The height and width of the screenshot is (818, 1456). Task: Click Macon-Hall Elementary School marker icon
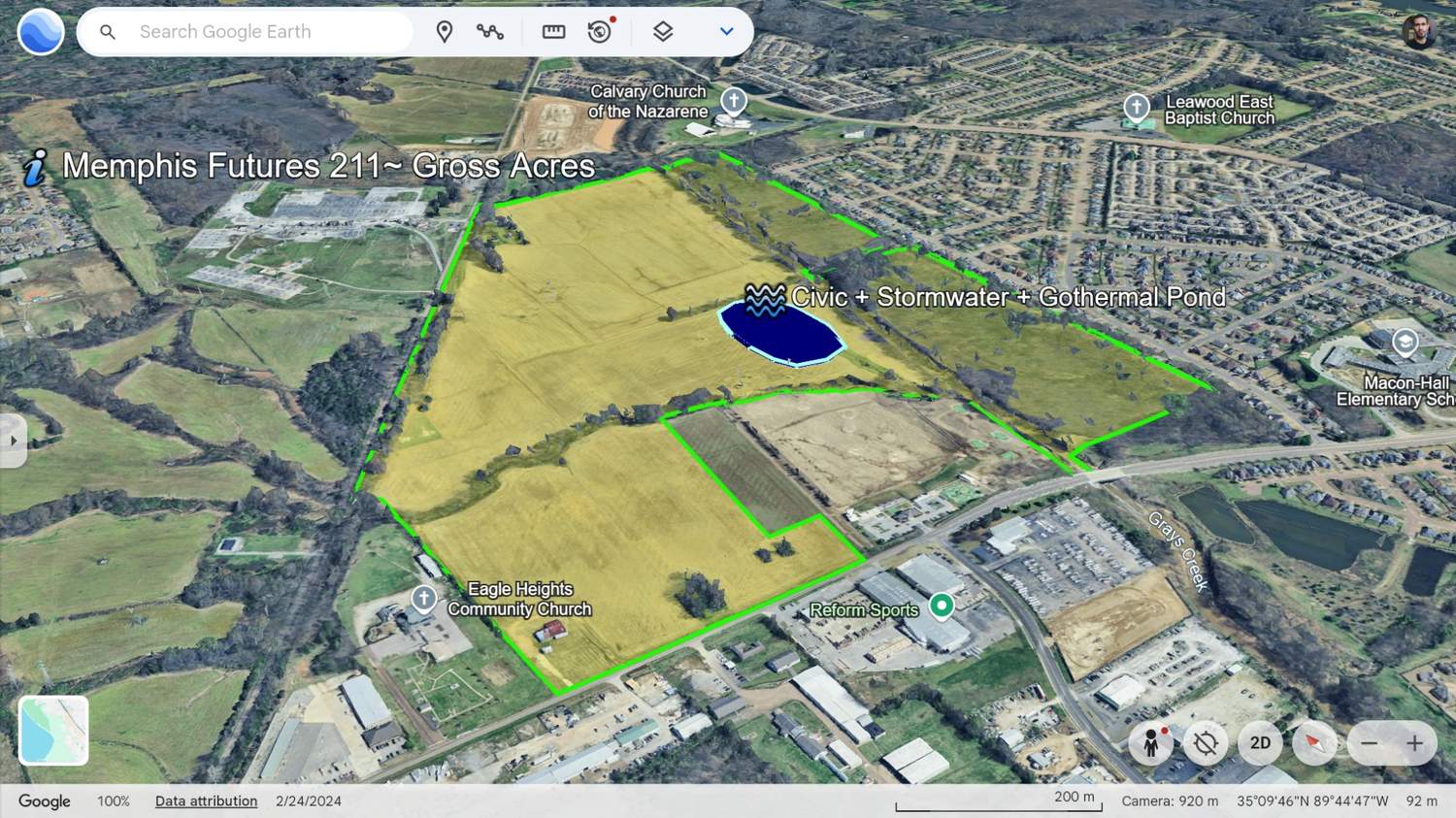point(1405,343)
